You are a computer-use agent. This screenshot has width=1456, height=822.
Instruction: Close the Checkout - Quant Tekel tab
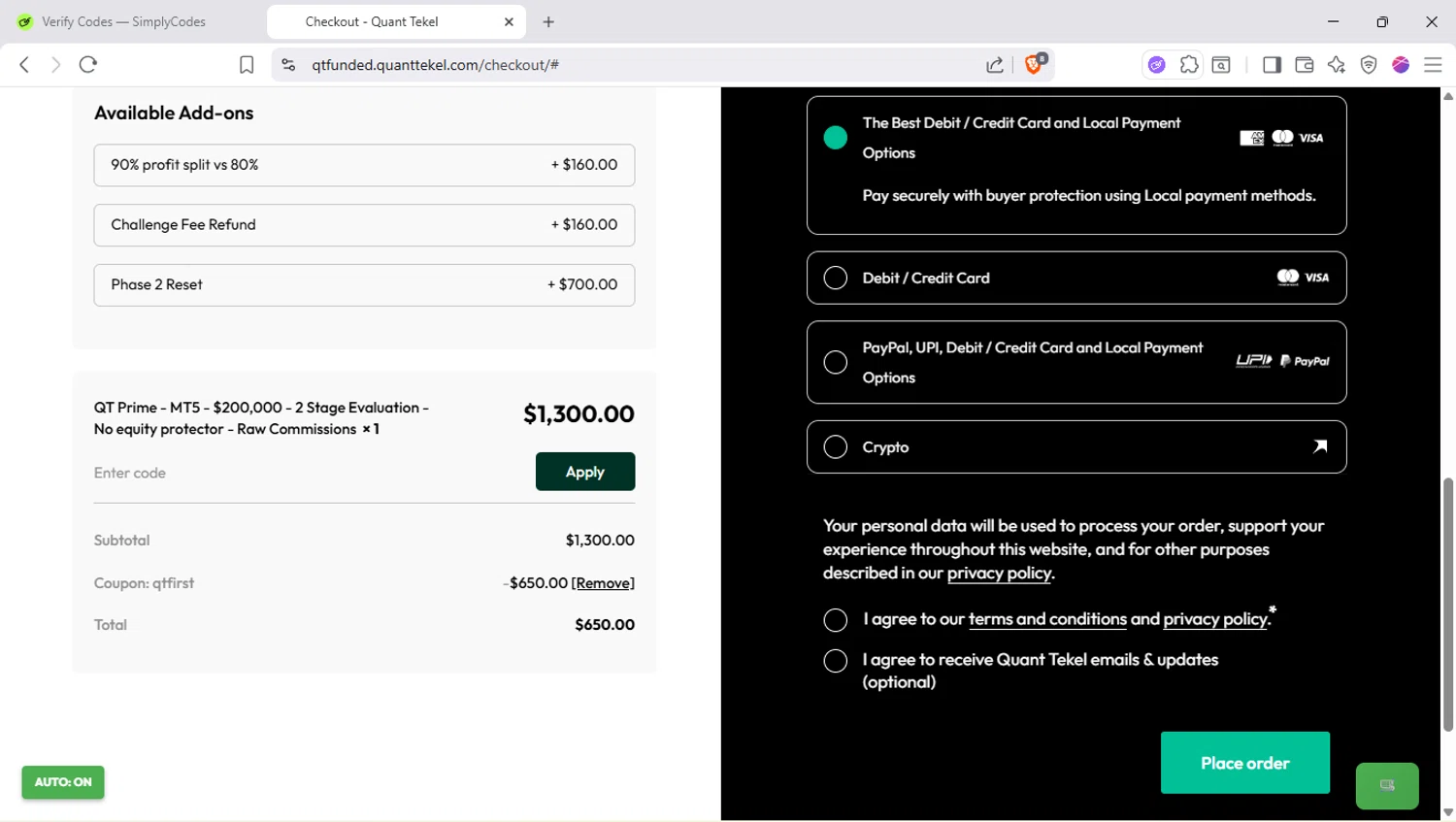click(509, 21)
